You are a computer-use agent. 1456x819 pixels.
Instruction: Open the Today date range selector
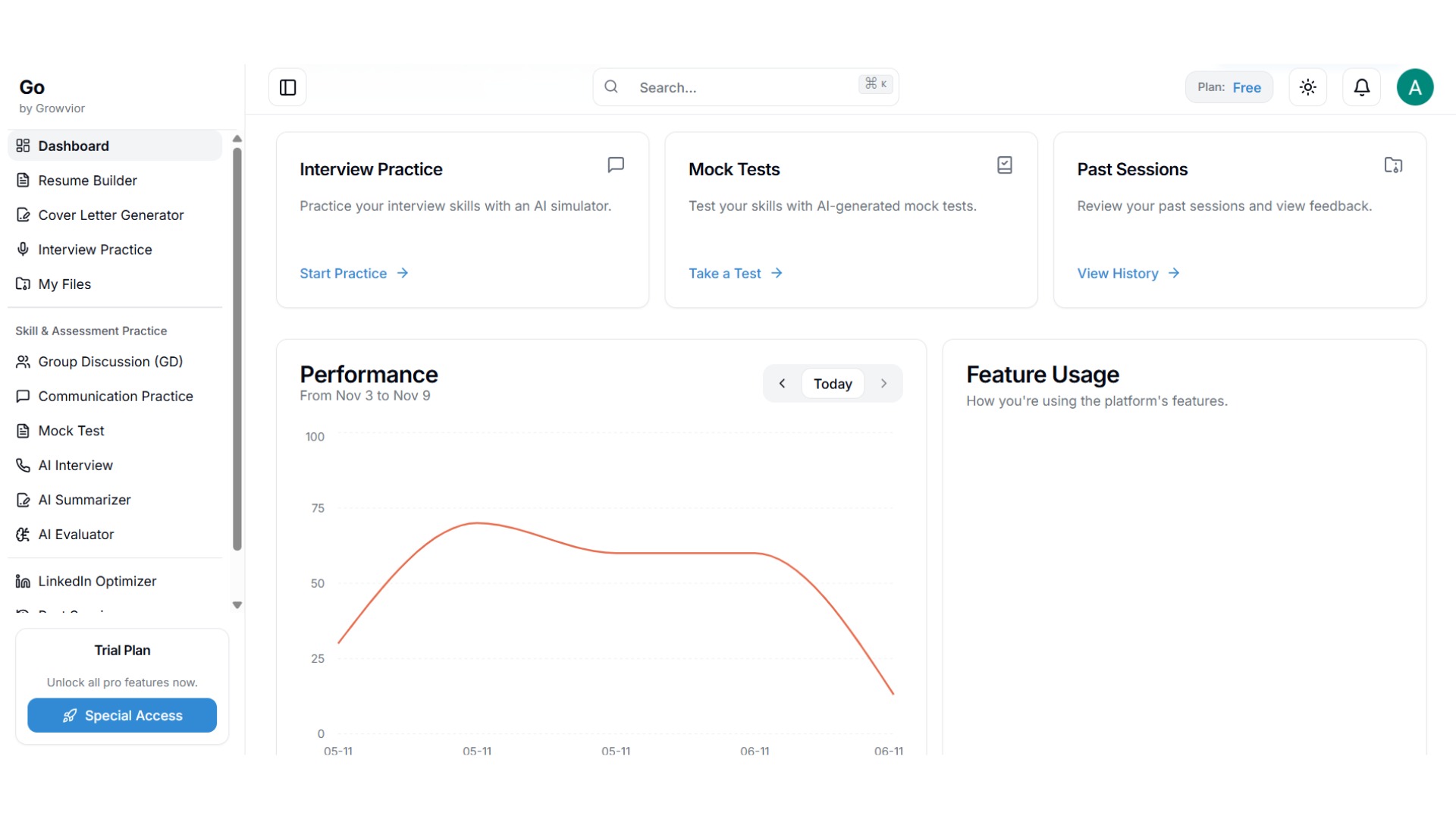click(x=833, y=383)
